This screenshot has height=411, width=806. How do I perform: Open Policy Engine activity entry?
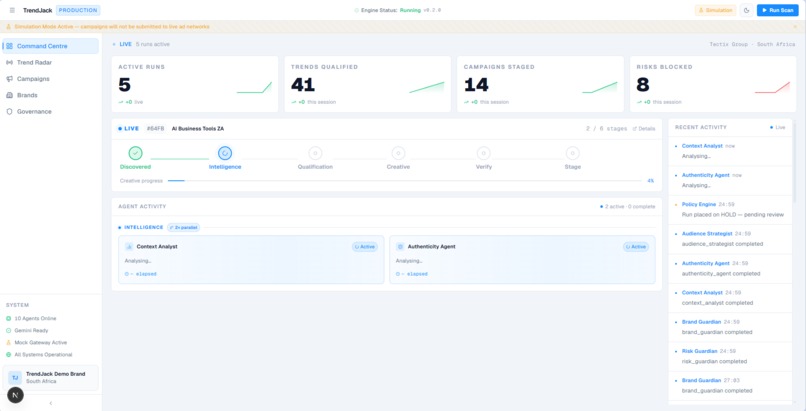730,210
